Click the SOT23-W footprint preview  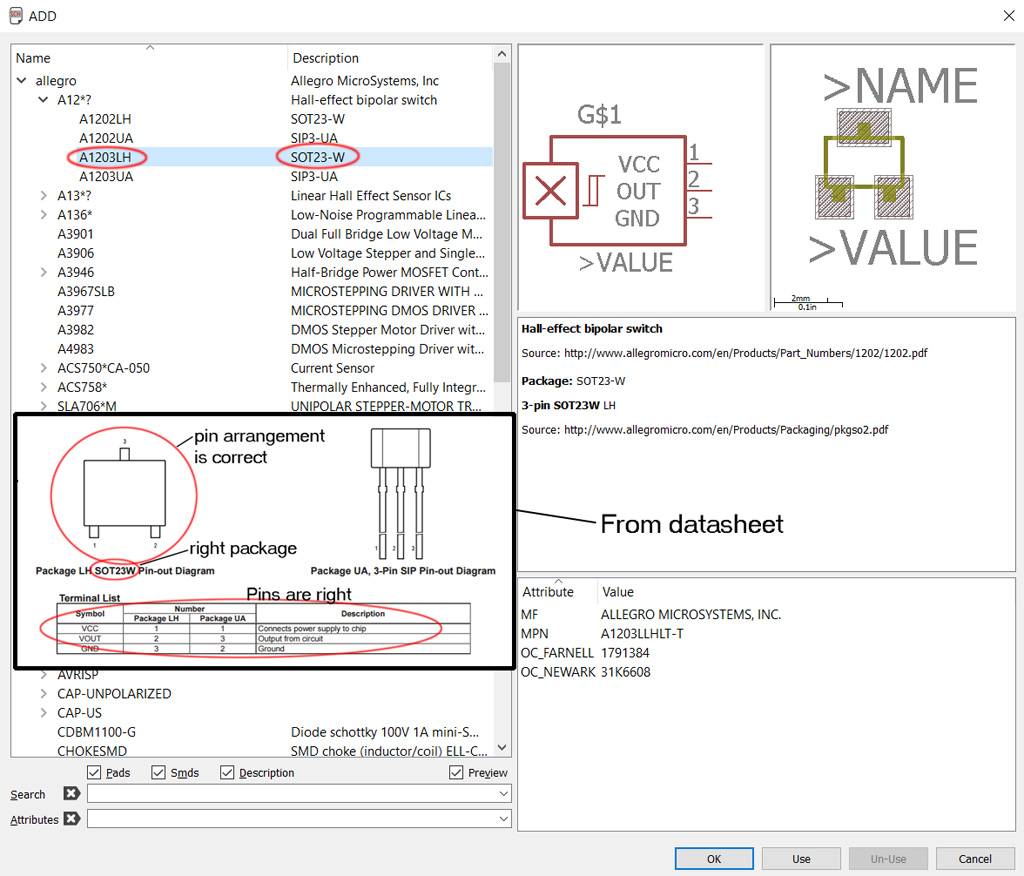(x=893, y=178)
